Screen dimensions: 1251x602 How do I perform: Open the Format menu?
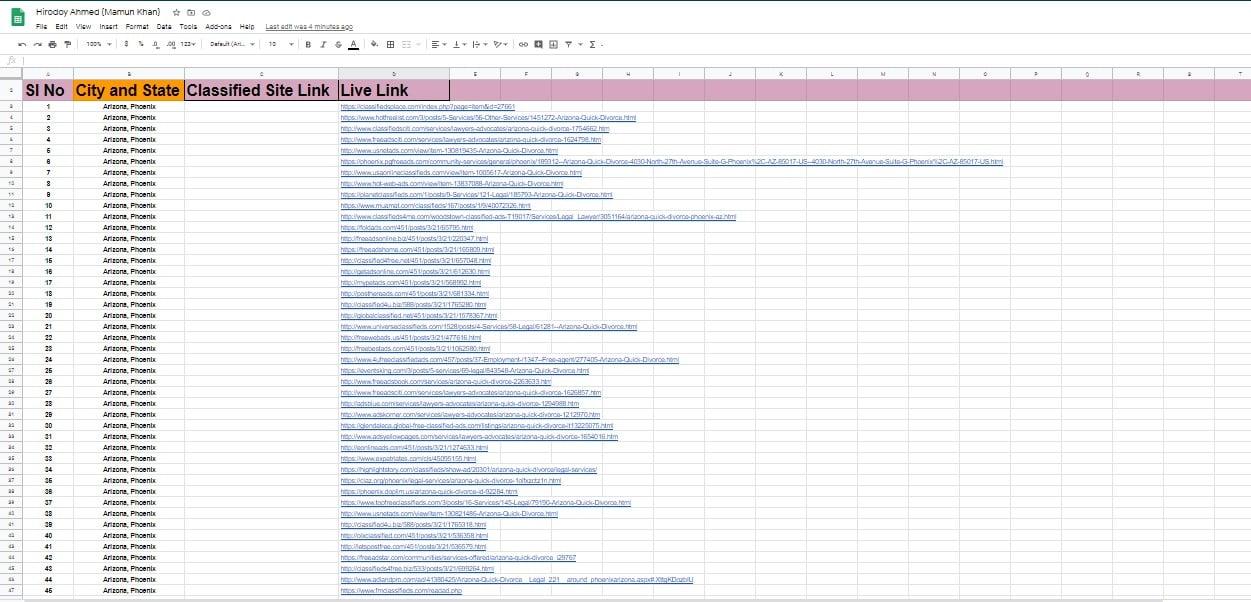(136, 27)
